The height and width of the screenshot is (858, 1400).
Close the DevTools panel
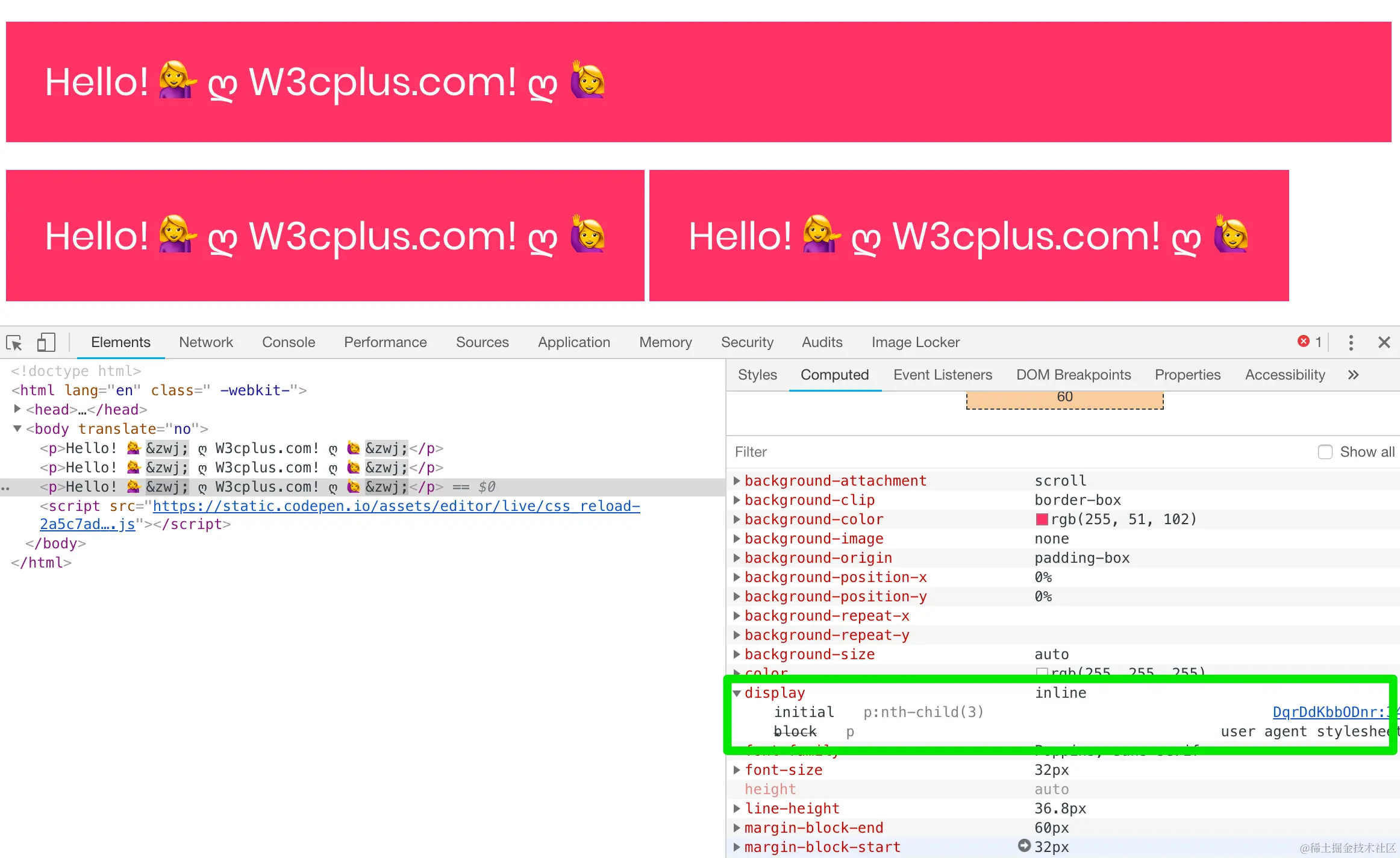[x=1384, y=343]
